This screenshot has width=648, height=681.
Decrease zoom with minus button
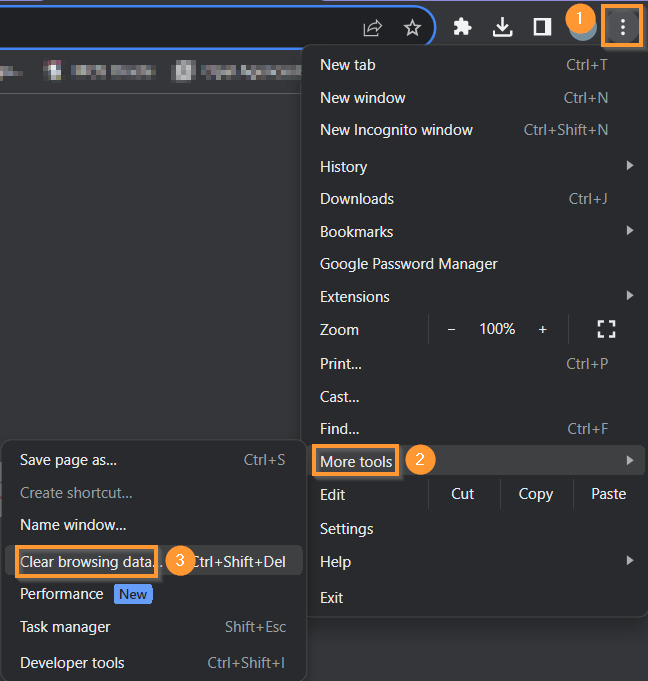(451, 330)
